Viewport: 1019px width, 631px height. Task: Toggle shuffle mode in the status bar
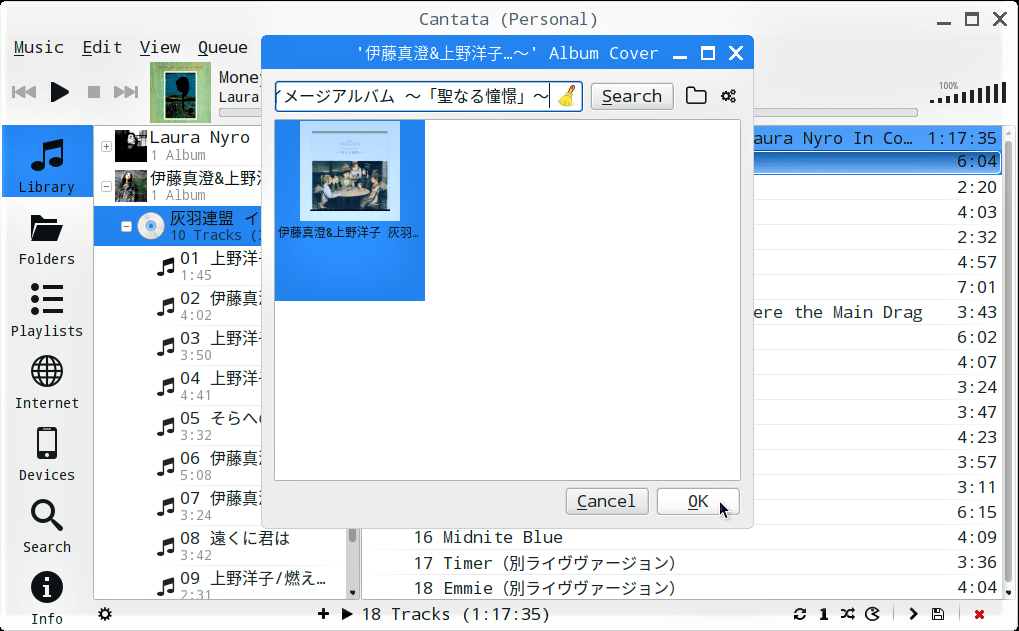tap(847, 614)
